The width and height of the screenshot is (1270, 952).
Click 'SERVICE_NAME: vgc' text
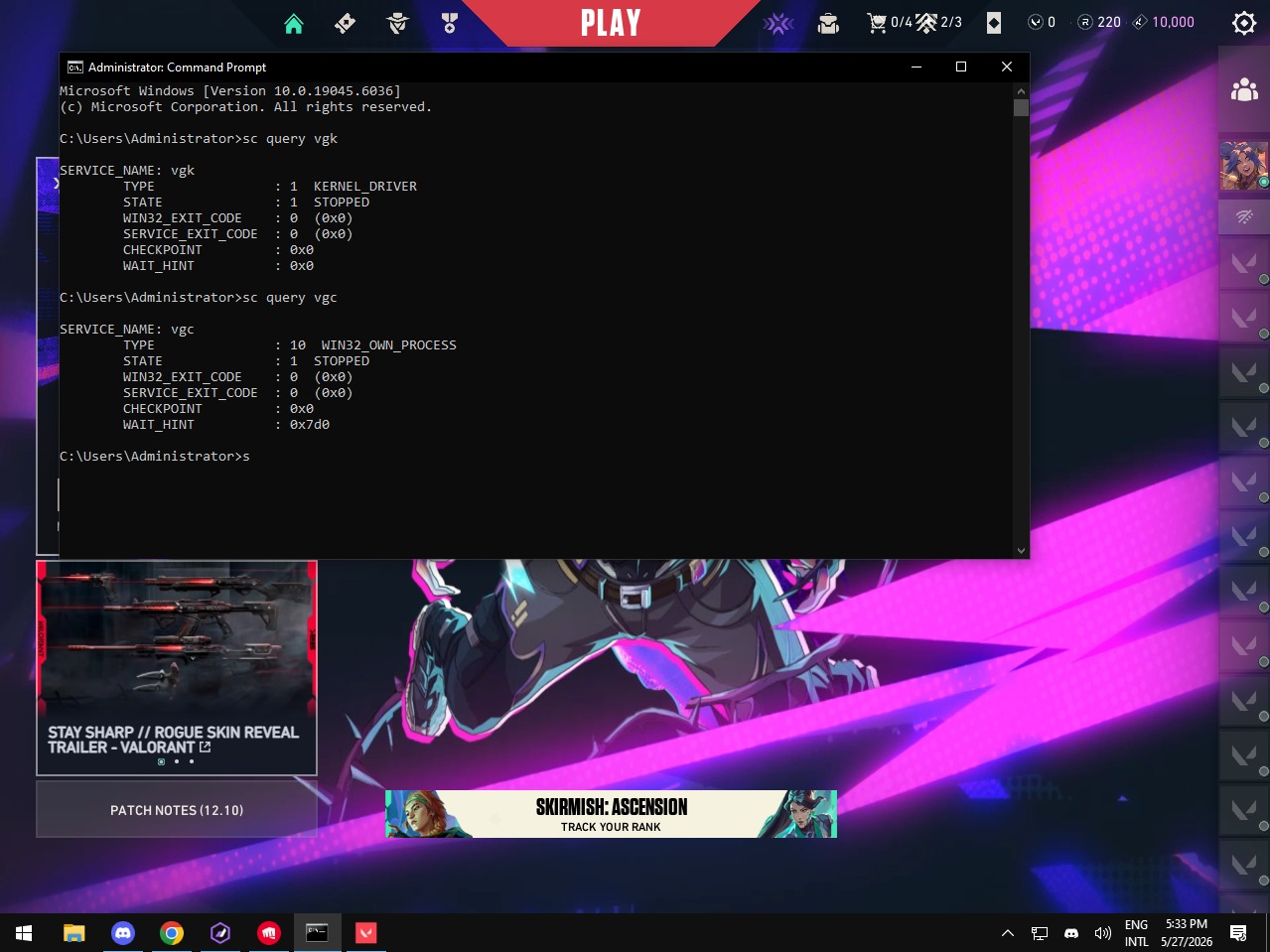(x=127, y=330)
